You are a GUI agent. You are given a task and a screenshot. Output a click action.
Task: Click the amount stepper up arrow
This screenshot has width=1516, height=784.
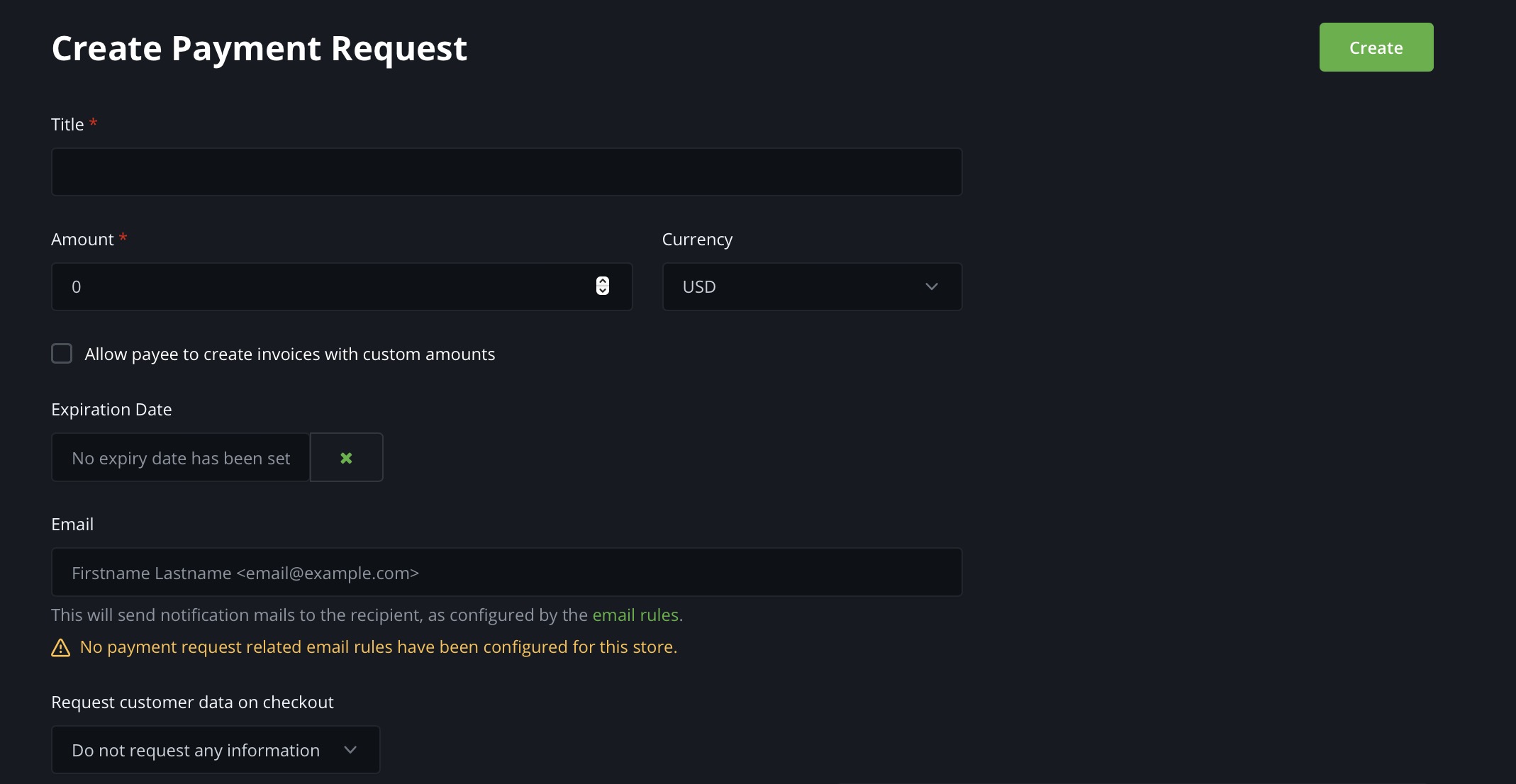click(602, 281)
